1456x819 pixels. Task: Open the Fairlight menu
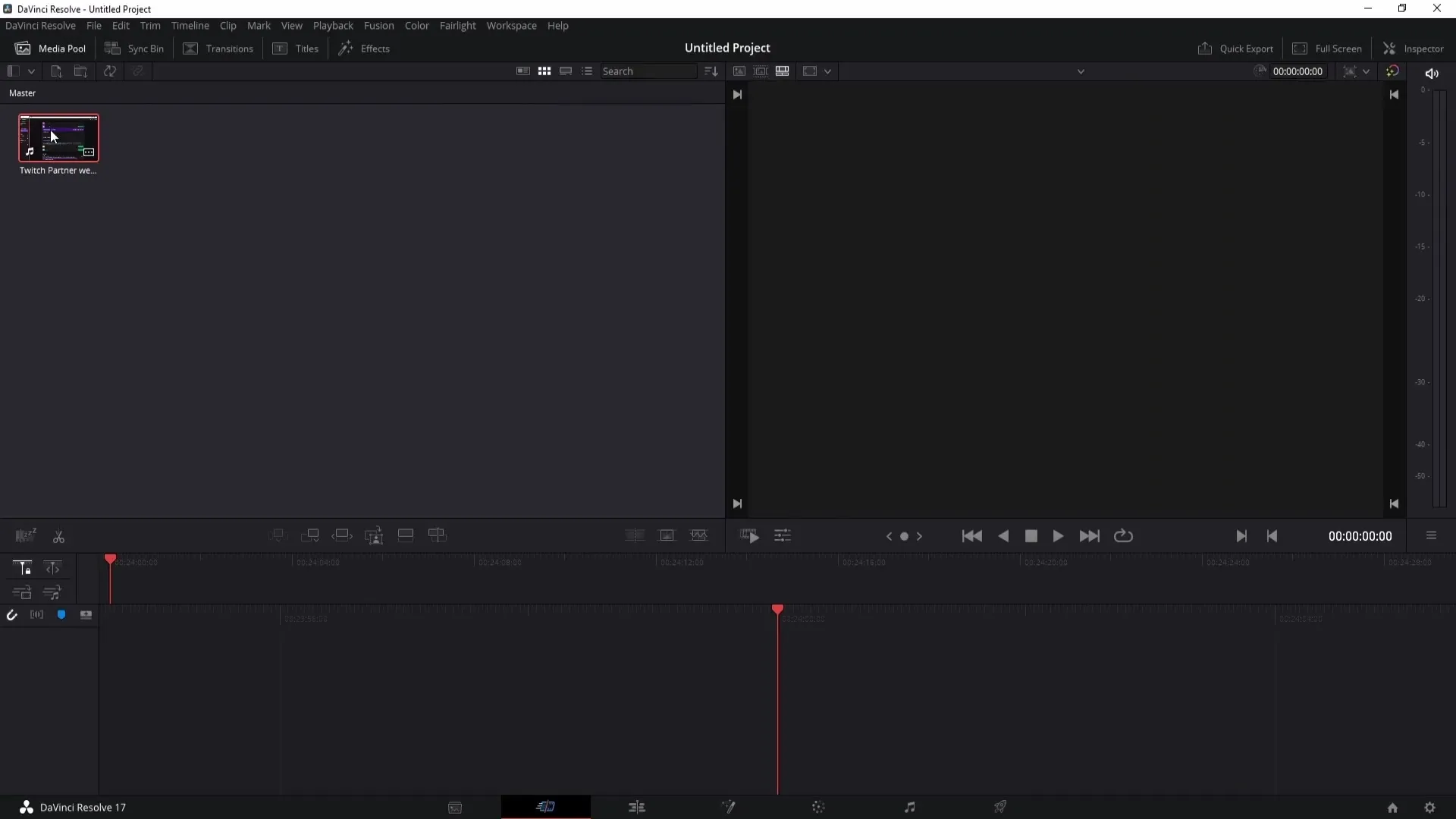click(x=457, y=26)
